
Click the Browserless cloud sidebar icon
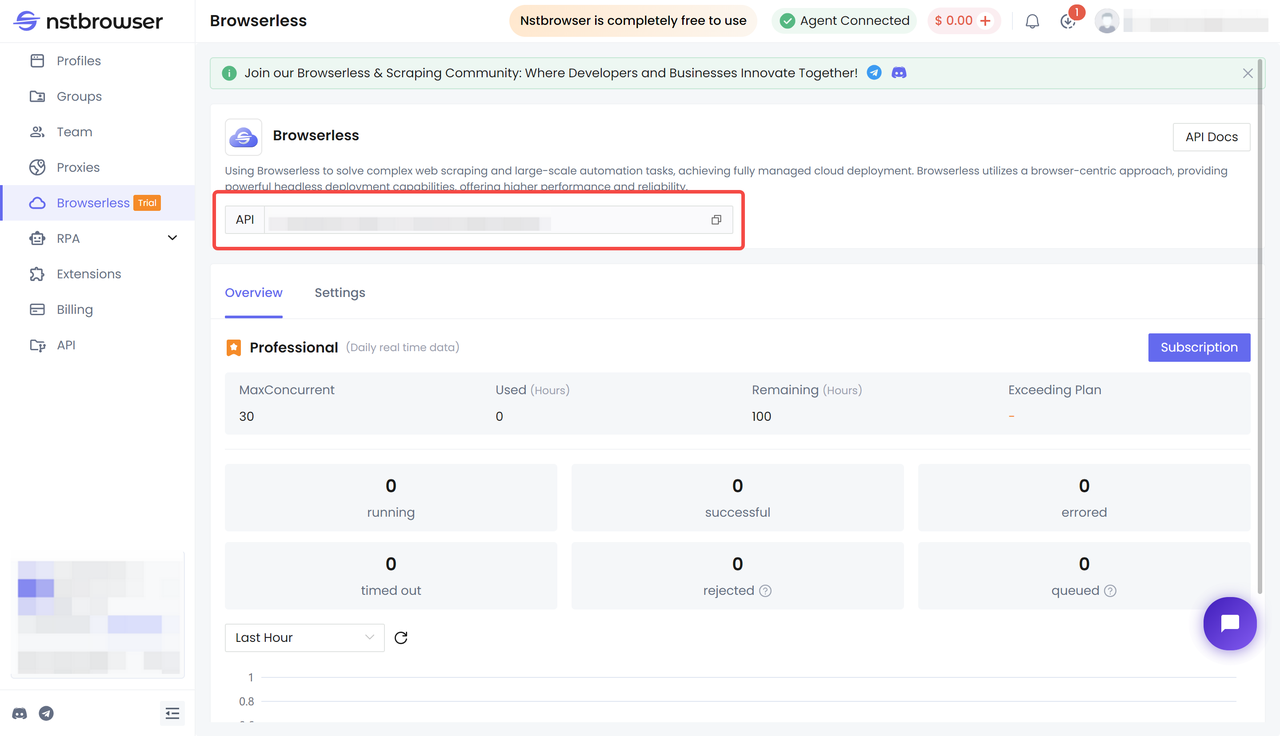(x=37, y=203)
